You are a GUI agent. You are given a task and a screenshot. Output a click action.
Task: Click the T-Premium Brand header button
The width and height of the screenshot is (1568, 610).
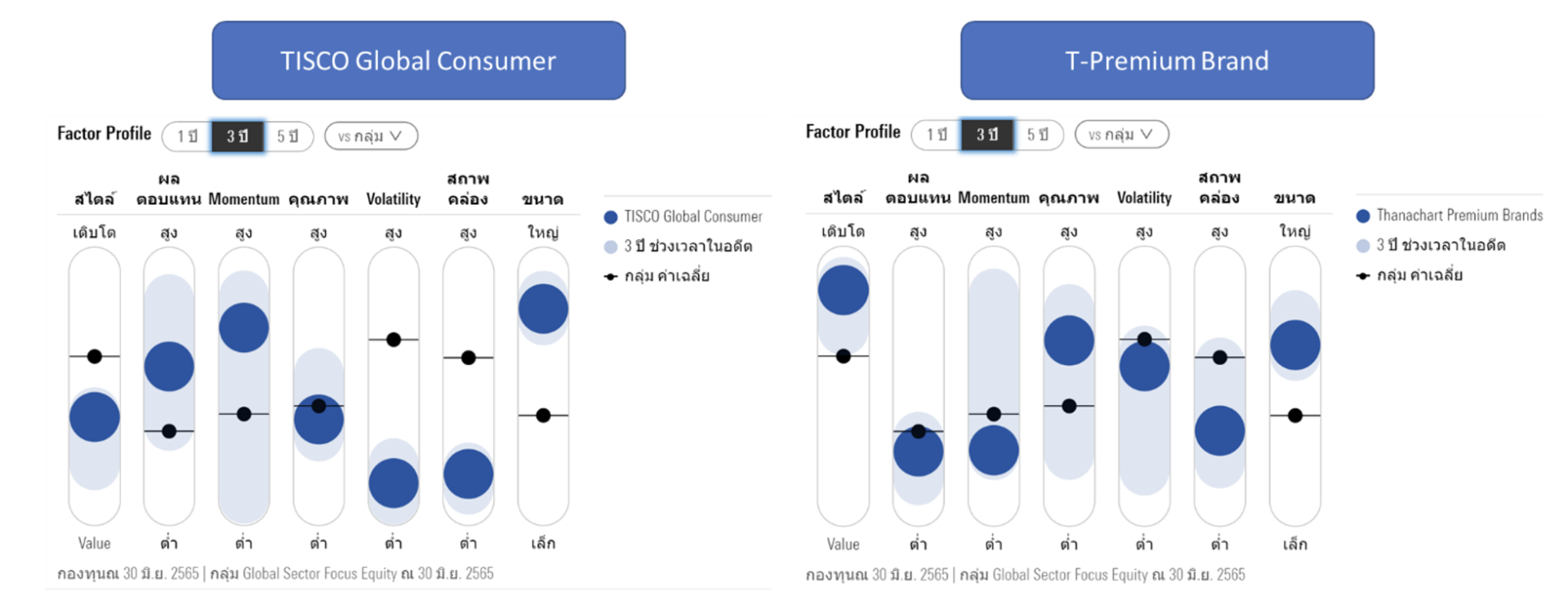pos(1167,60)
